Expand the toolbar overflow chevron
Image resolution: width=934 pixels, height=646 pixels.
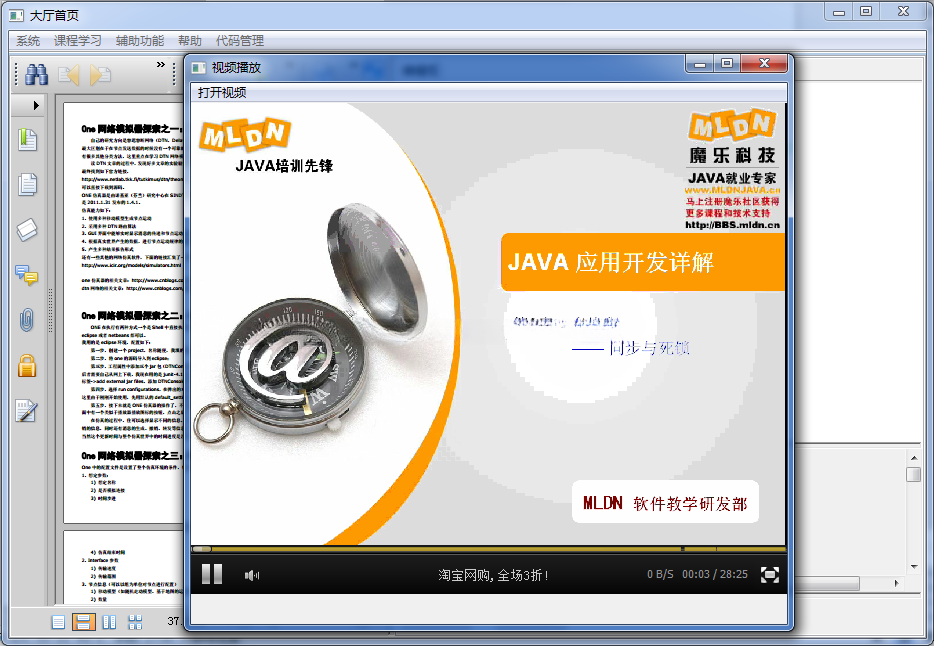(x=161, y=64)
